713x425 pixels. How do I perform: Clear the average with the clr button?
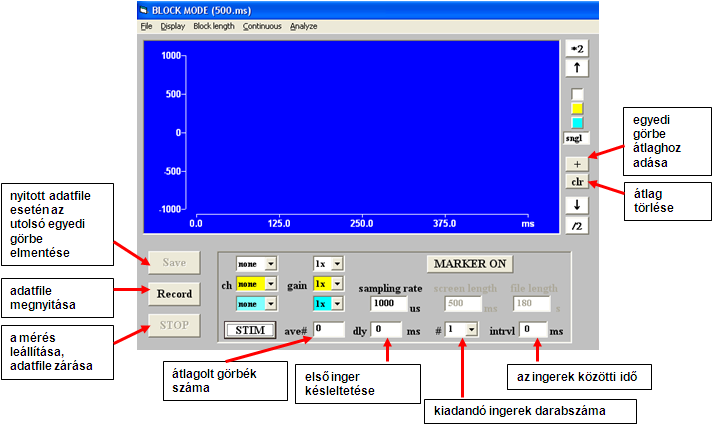577,182
